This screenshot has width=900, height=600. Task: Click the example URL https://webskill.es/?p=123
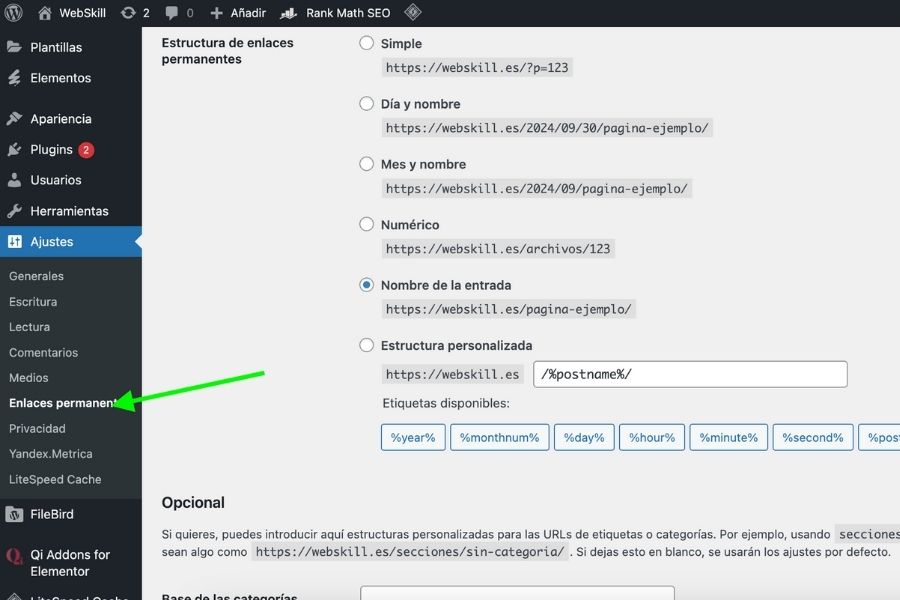(x=477, y=68)
